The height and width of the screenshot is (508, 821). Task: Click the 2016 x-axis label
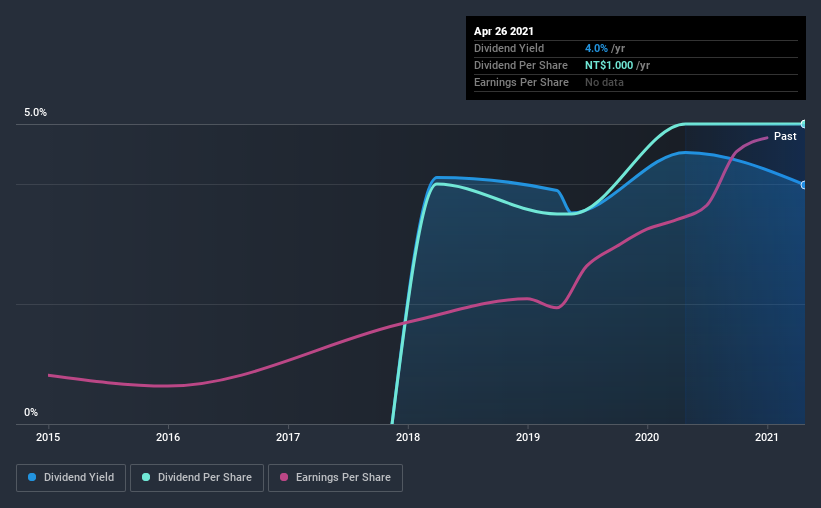(x=168, y=437)
